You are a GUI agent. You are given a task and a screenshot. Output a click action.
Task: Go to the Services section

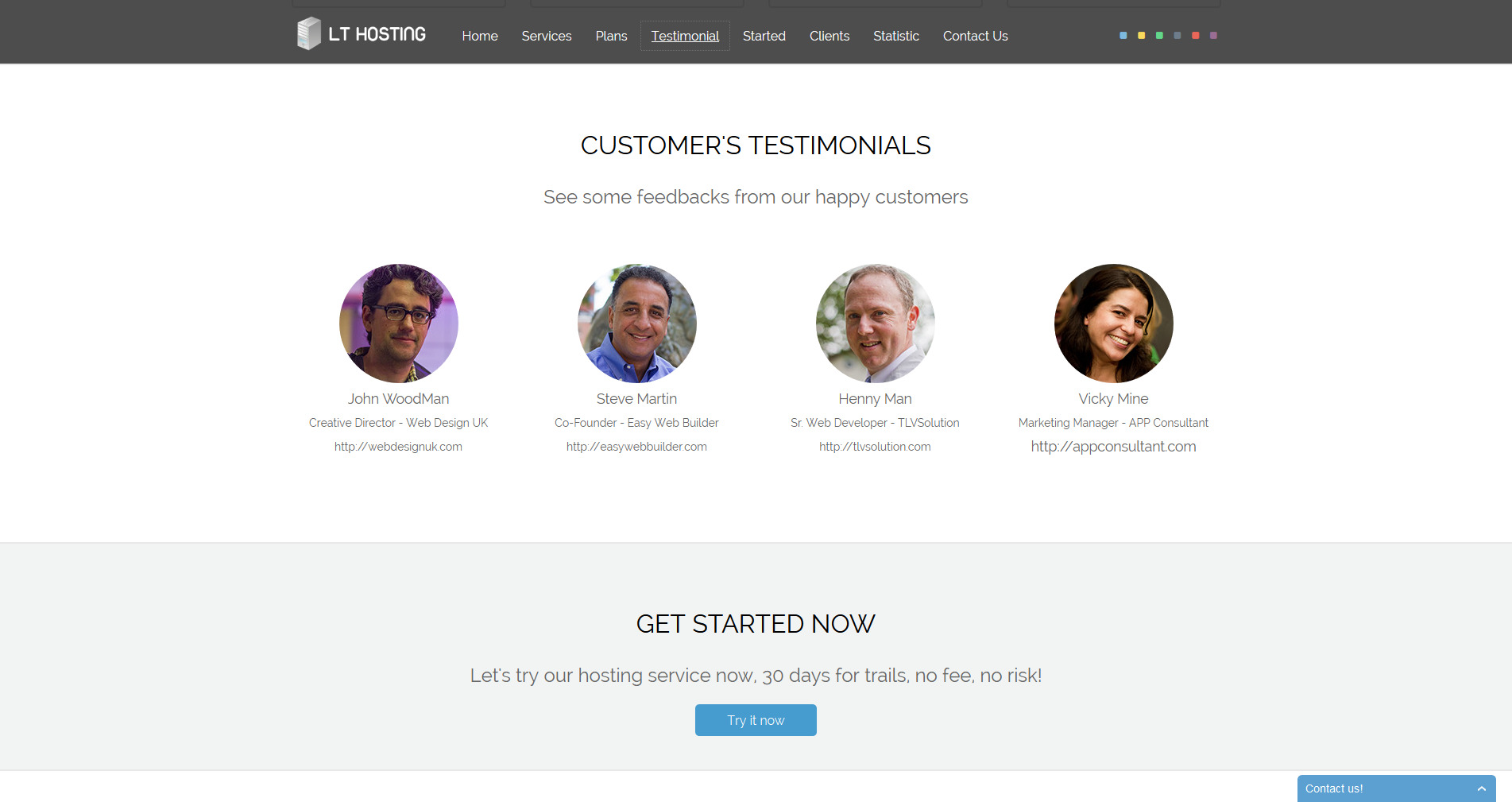coord(547,36)
